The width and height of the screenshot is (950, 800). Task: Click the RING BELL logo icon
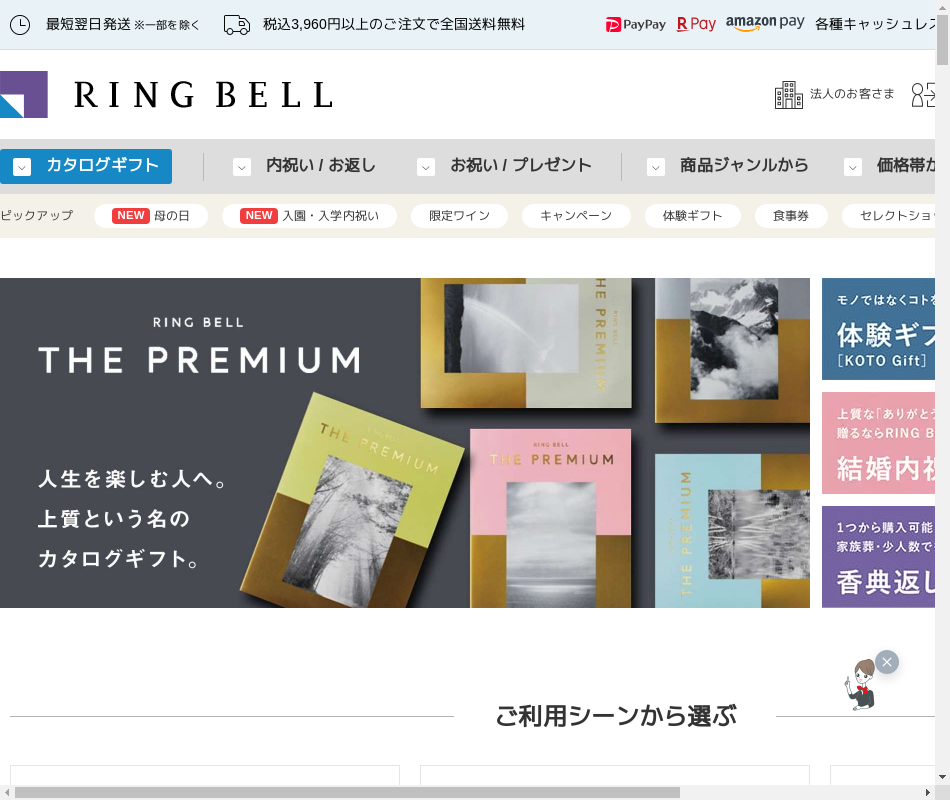coord(24,95)
